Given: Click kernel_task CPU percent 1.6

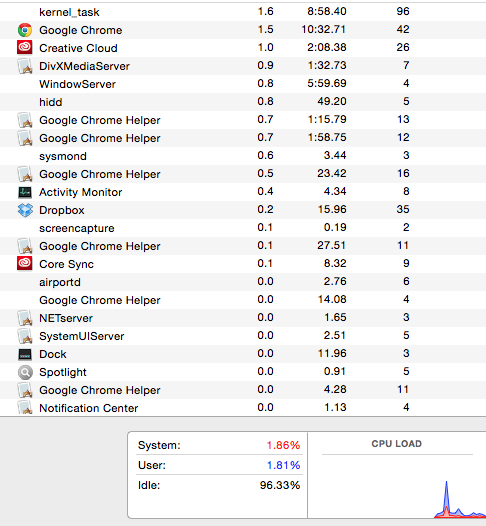Looking at the screenshot, I should coord(265,11).
